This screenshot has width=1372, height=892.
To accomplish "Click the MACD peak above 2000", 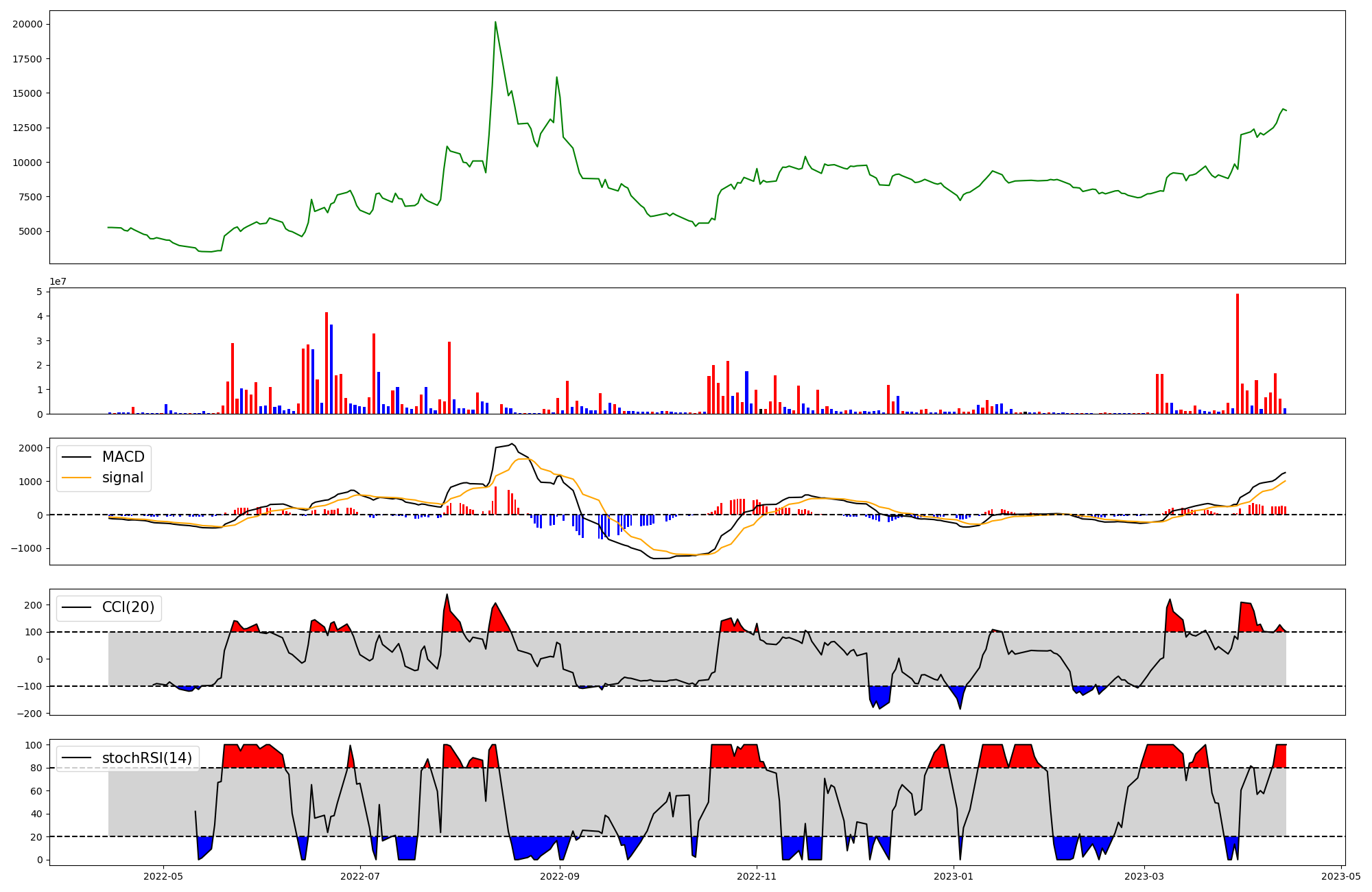I will pyautogui.click(x=512, y=444).
